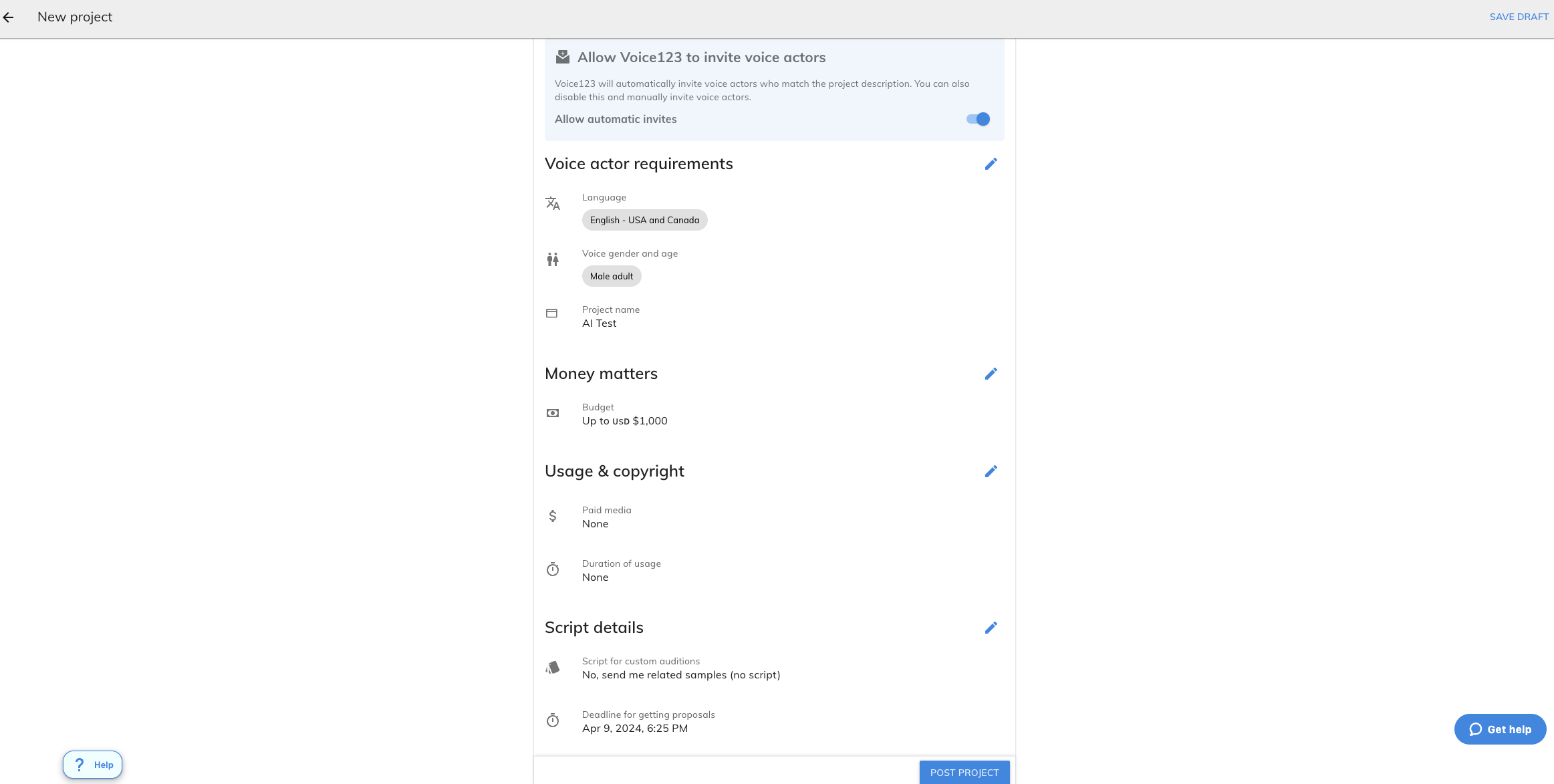The image size is (1554, 784).
Task: Edit Usage & copyright section
Action: [x=991, y=471]
